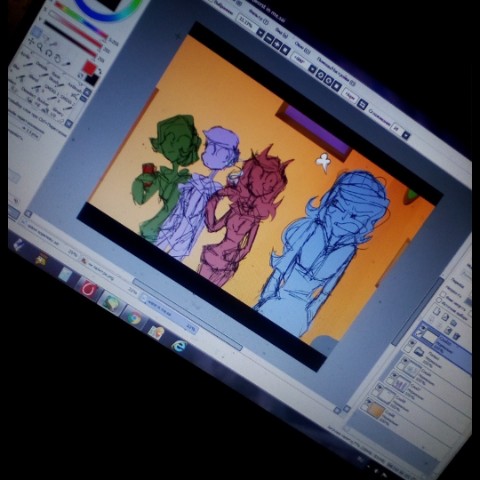Image resolution: width=480 pixels, height=480 pixels.
Task: Open Internet Explorer from the taskbar
Action: [x=179, y=346]
